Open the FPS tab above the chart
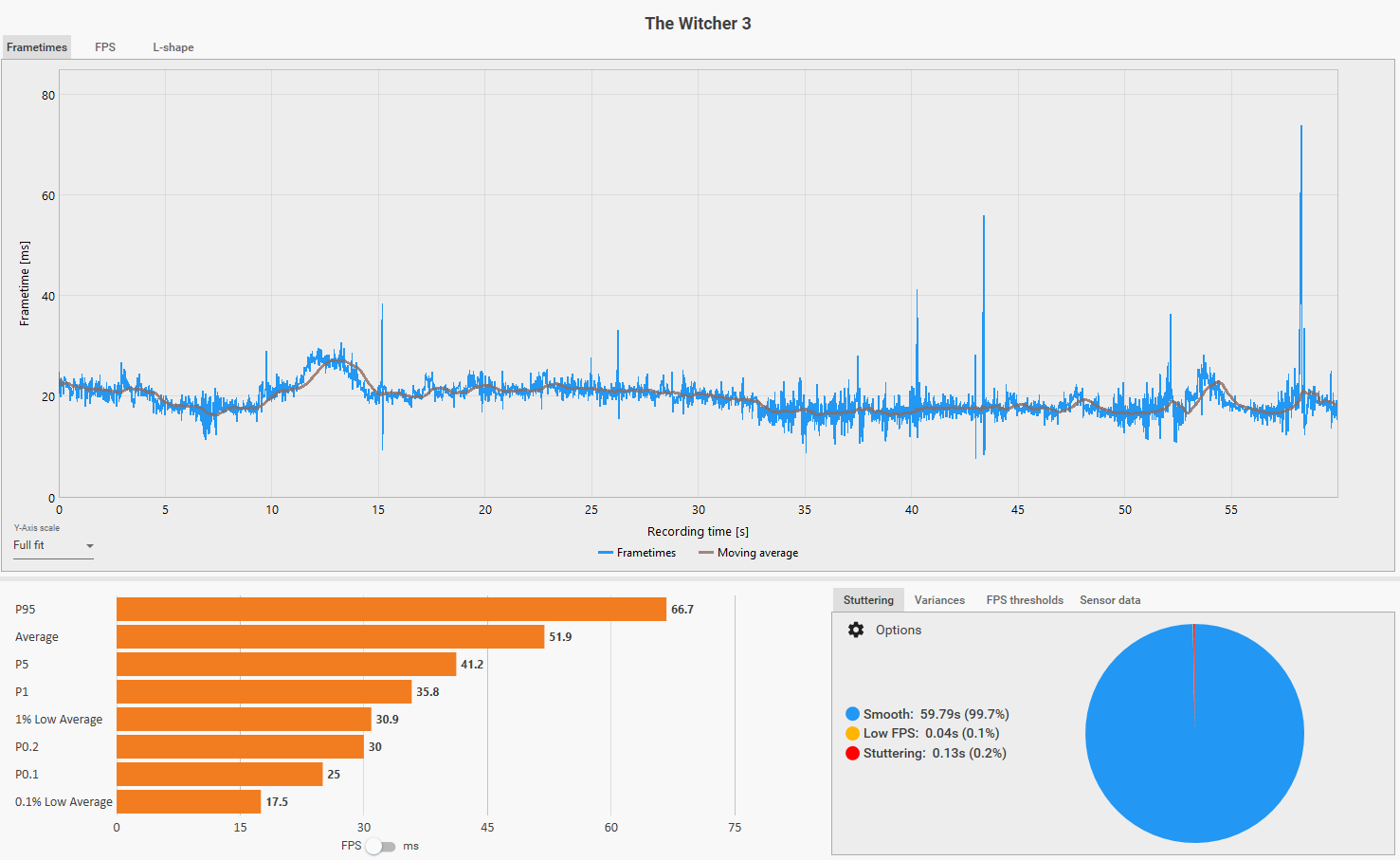Viewport: 1400px width, 860px height. tap(105, 47)
